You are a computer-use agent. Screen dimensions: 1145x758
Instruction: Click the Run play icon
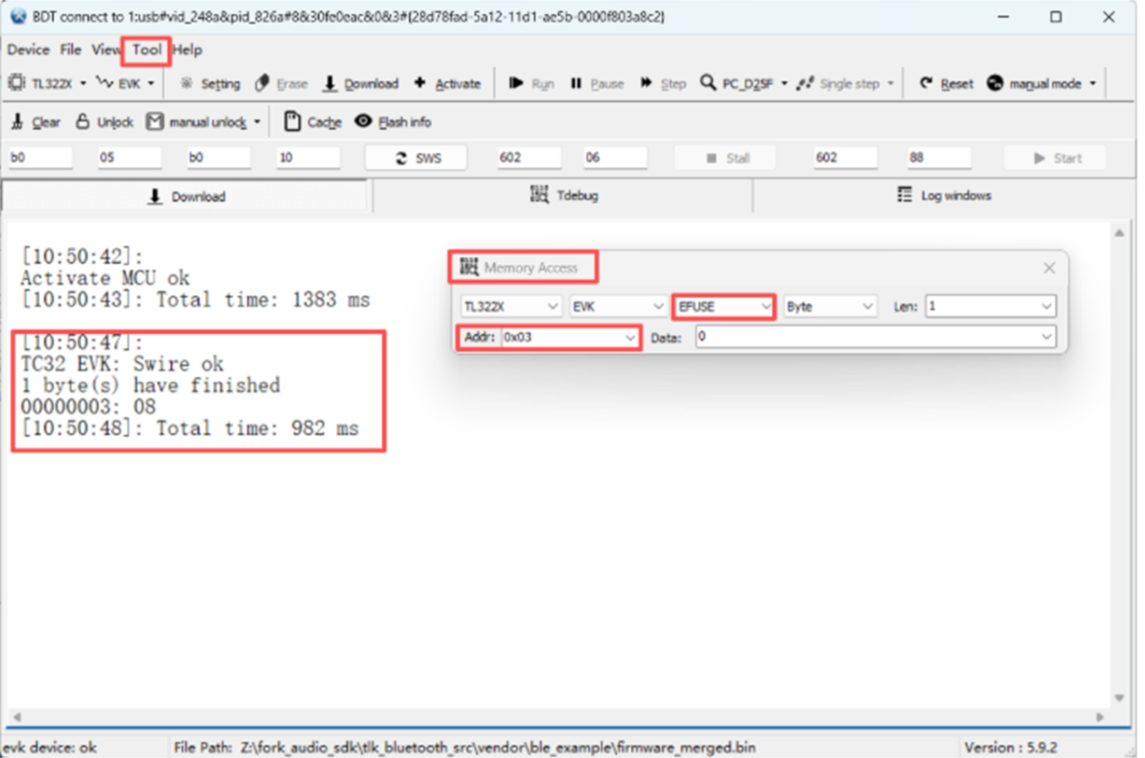(516, 83)
